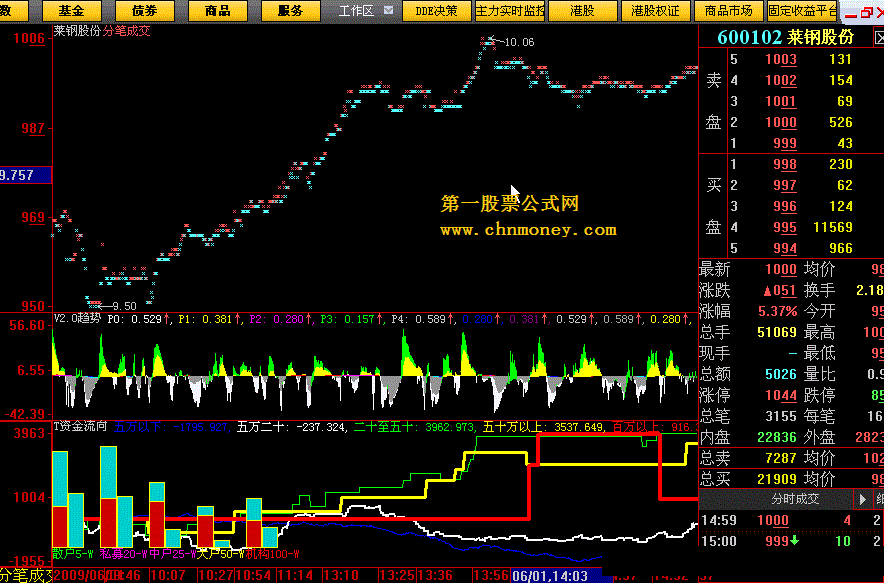Click the 私募20-W legend label
Screen dimensions: 884x583
pos(123,554)
